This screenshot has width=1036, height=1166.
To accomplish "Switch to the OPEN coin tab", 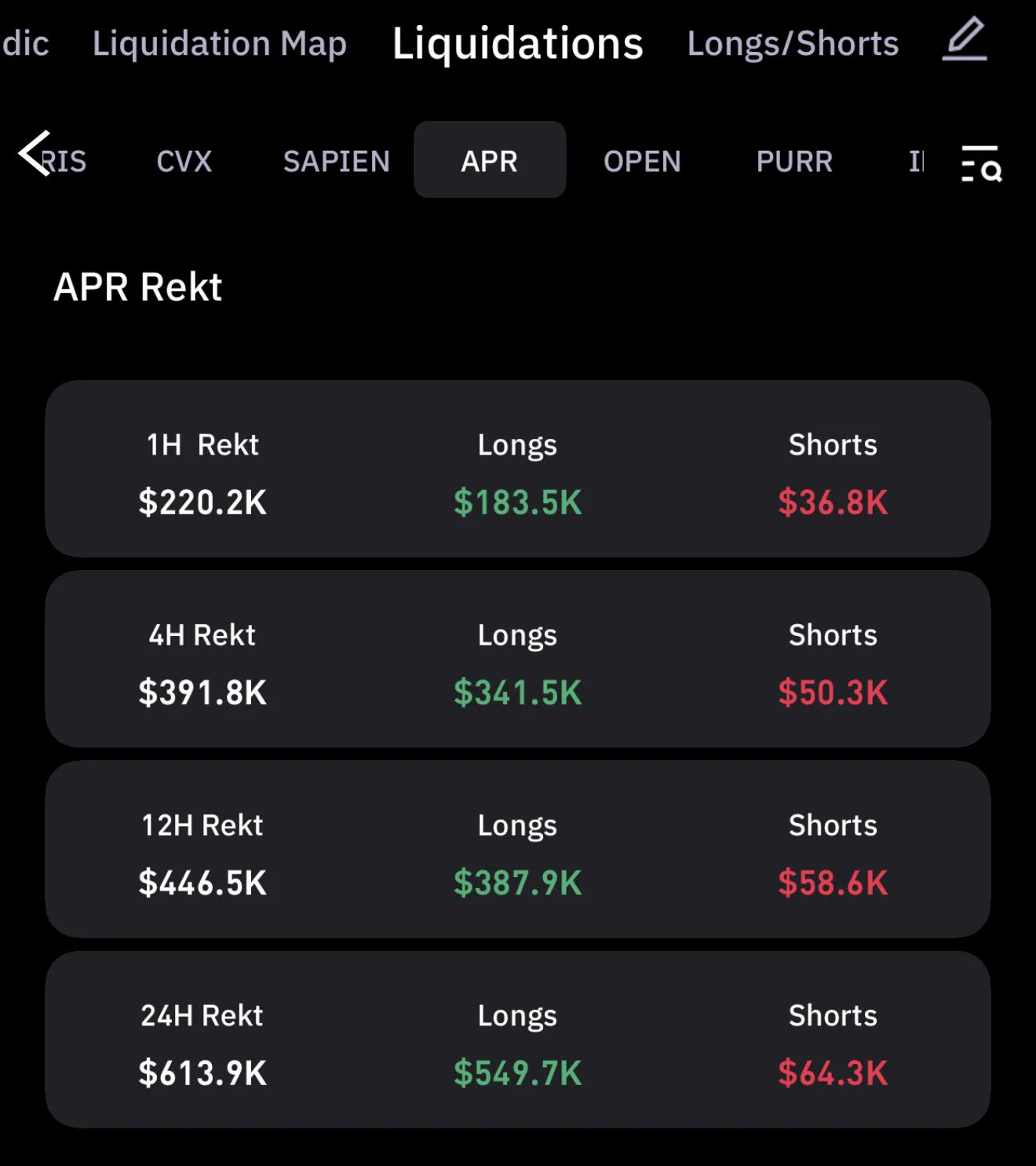I will [x=642, y=161].
